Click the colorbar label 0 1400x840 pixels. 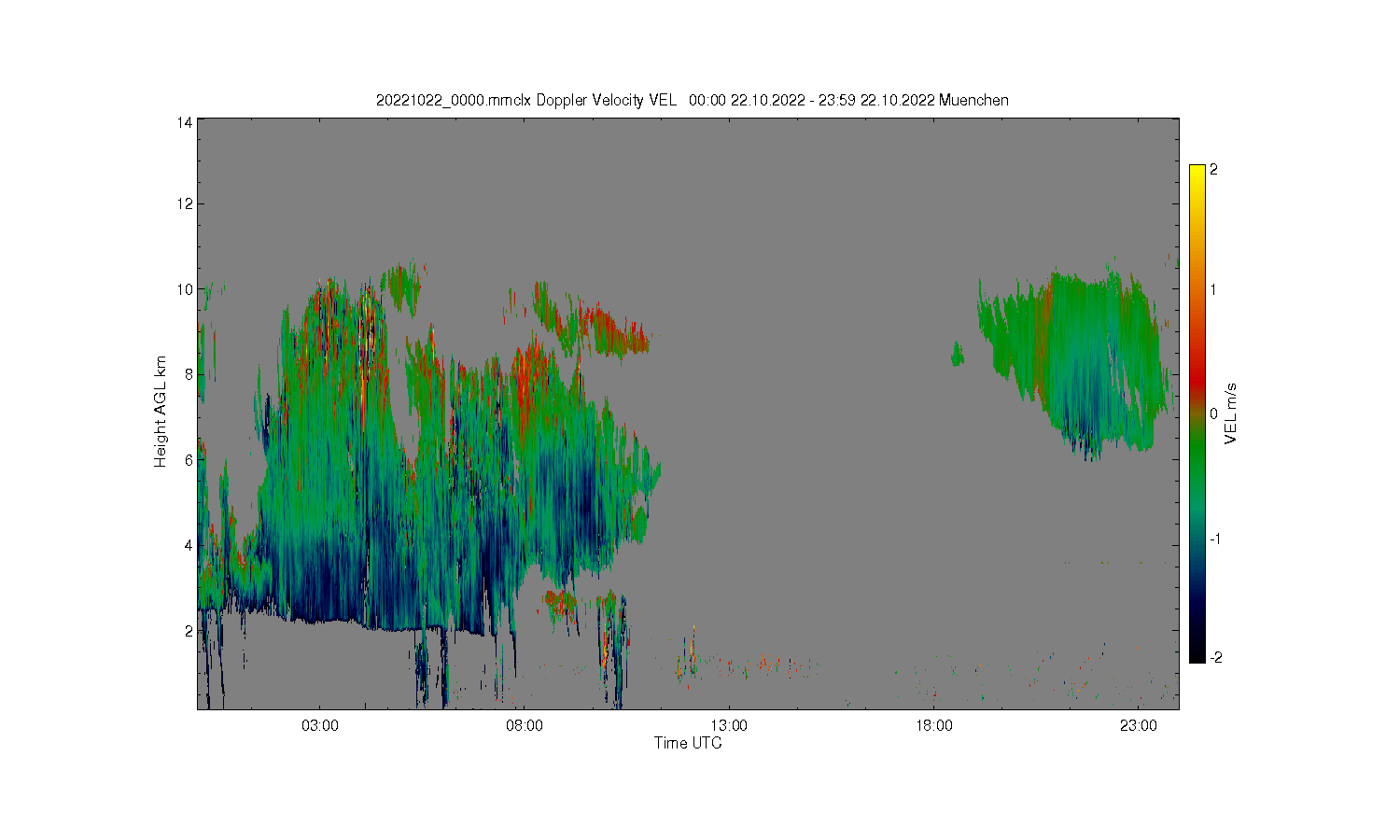1214,413
